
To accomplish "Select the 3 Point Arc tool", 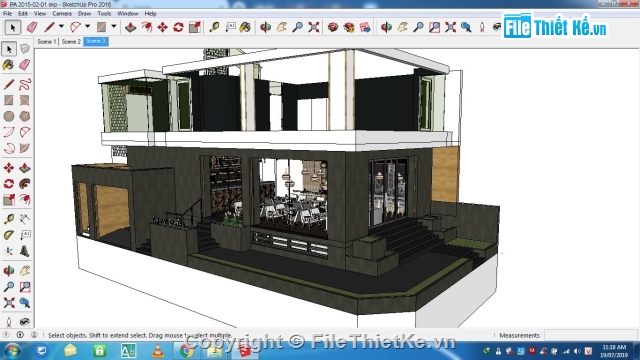I will pos(9,148).
